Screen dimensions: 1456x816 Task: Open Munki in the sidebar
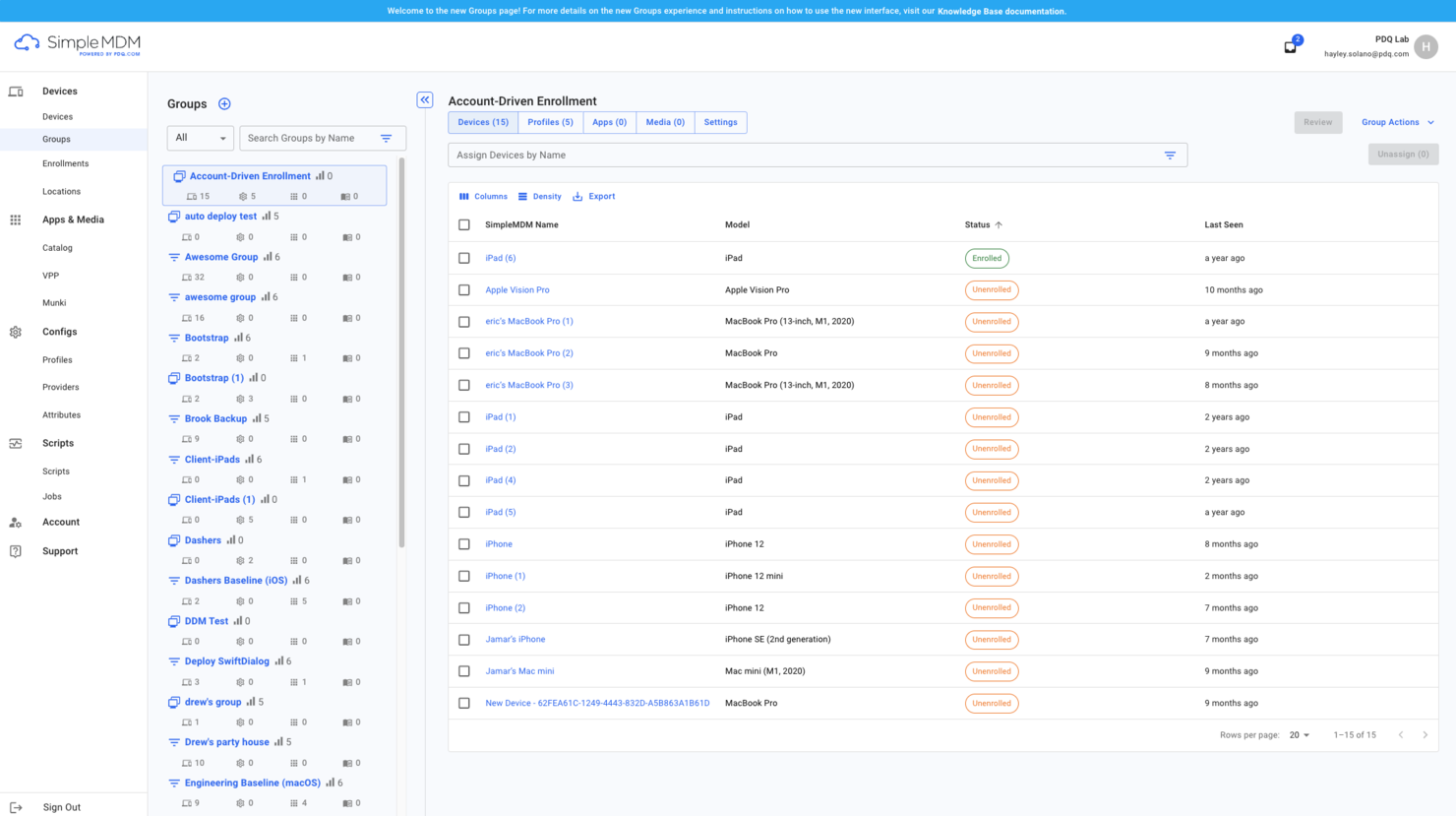pos(54,303)
